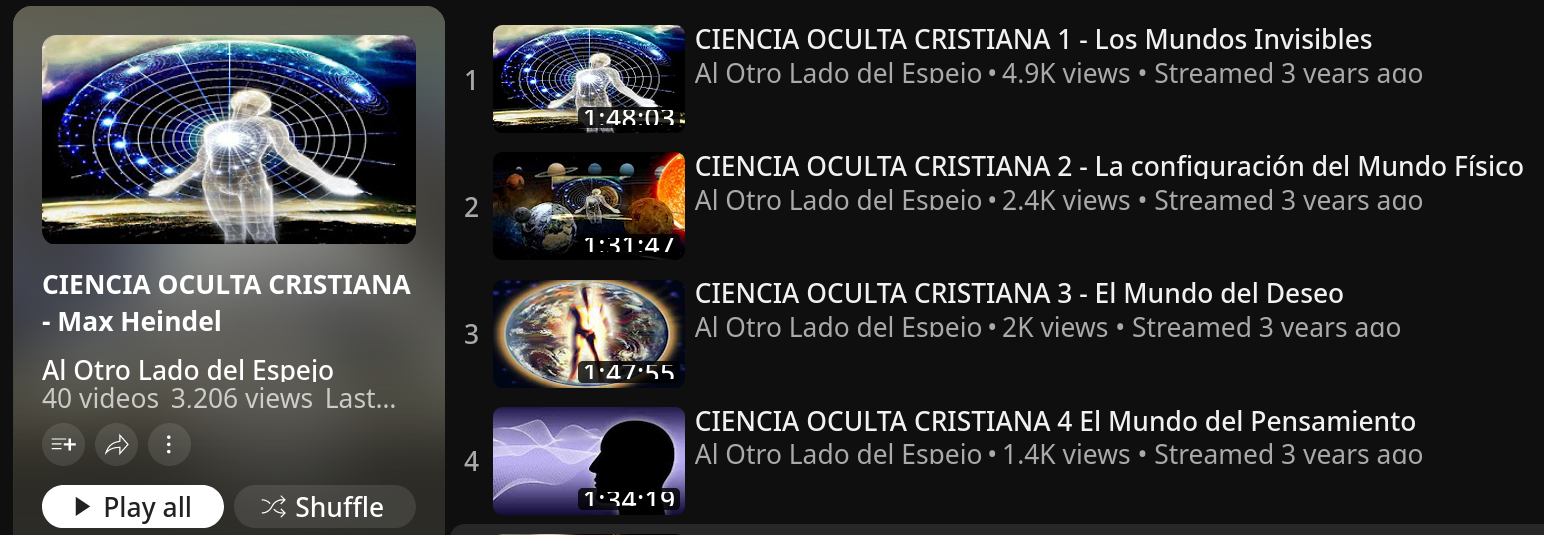Click title CIENCIA OCULTA CRISTIANA 4
The width and height of the screenshot is (1544, 535).
tap(1055, 421)
